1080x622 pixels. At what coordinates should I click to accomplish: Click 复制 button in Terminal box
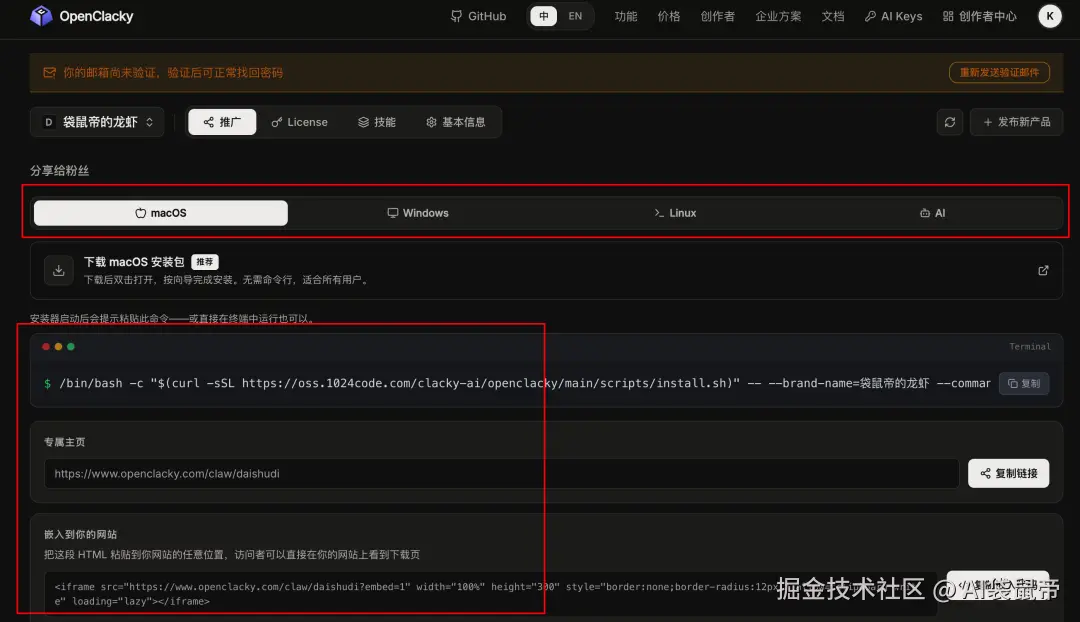(1024, 383)
